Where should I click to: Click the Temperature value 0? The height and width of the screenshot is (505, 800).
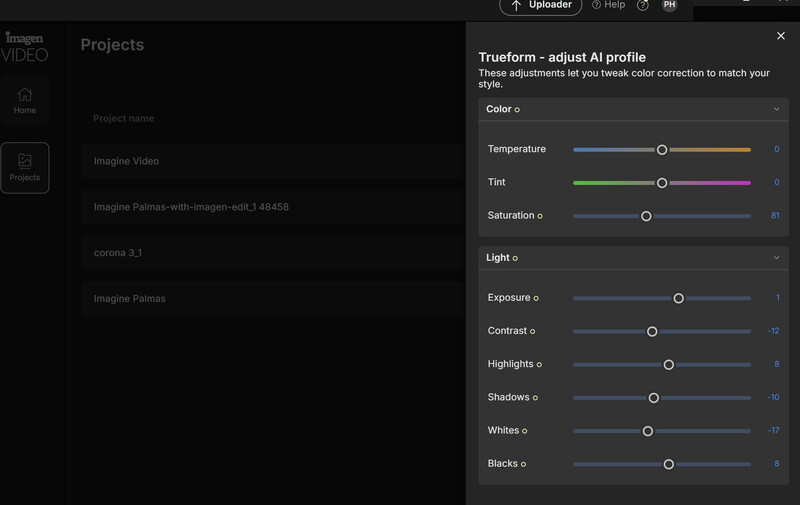(x=777, y=149)
